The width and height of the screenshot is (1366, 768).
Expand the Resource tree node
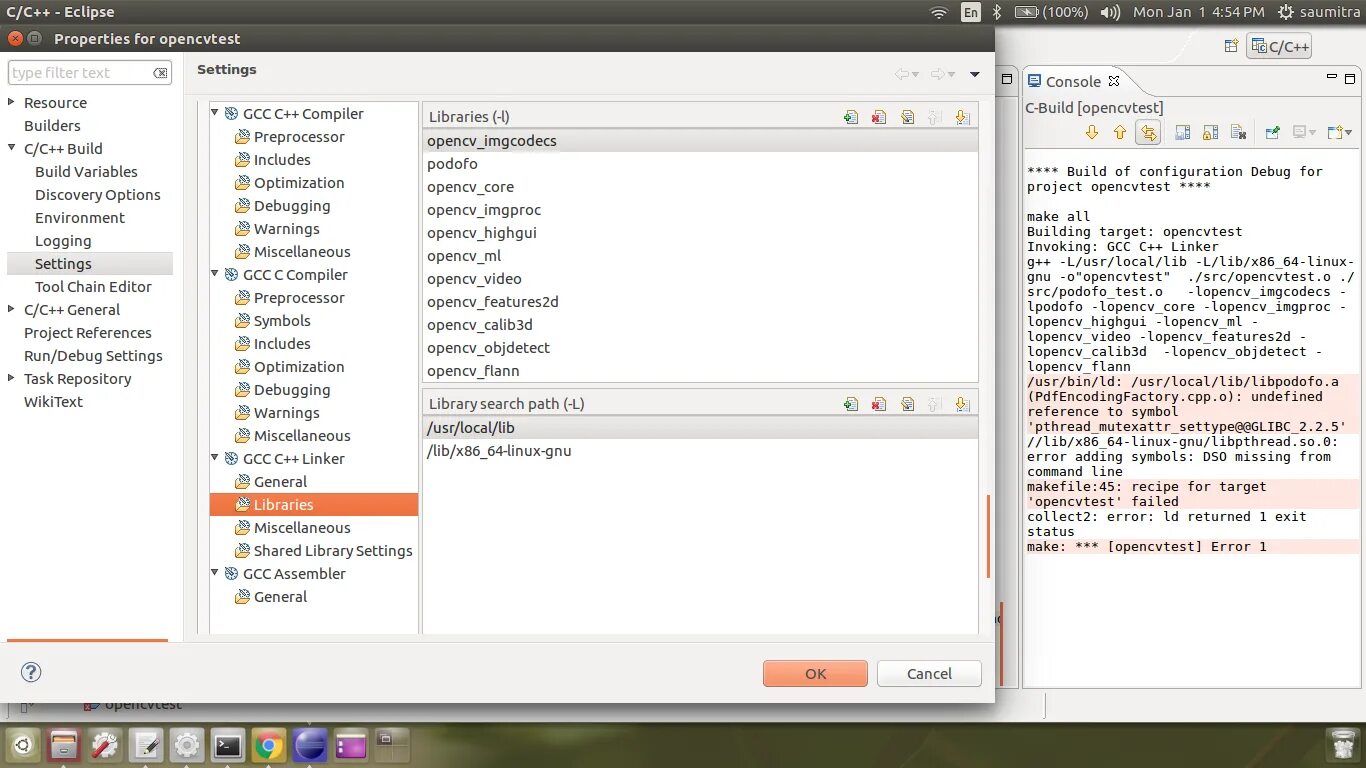(x=12, y=102)
